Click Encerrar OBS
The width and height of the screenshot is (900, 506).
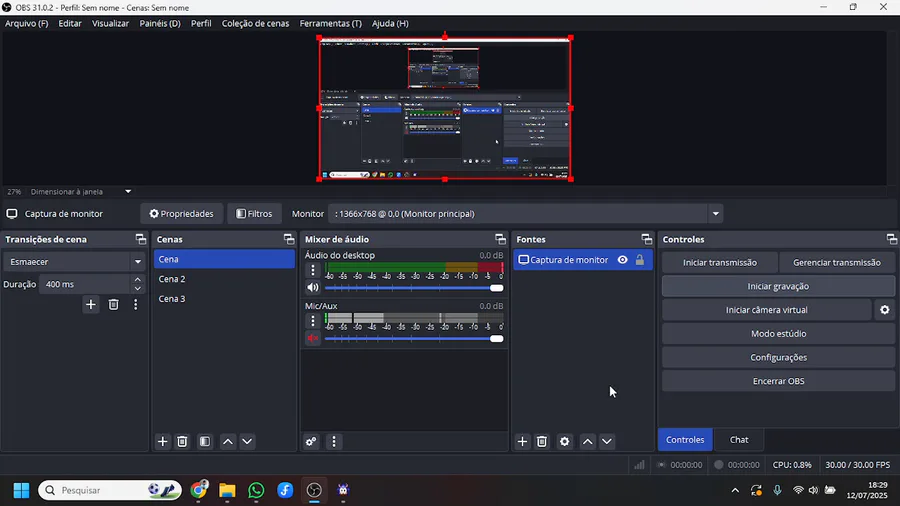(778, 381)
